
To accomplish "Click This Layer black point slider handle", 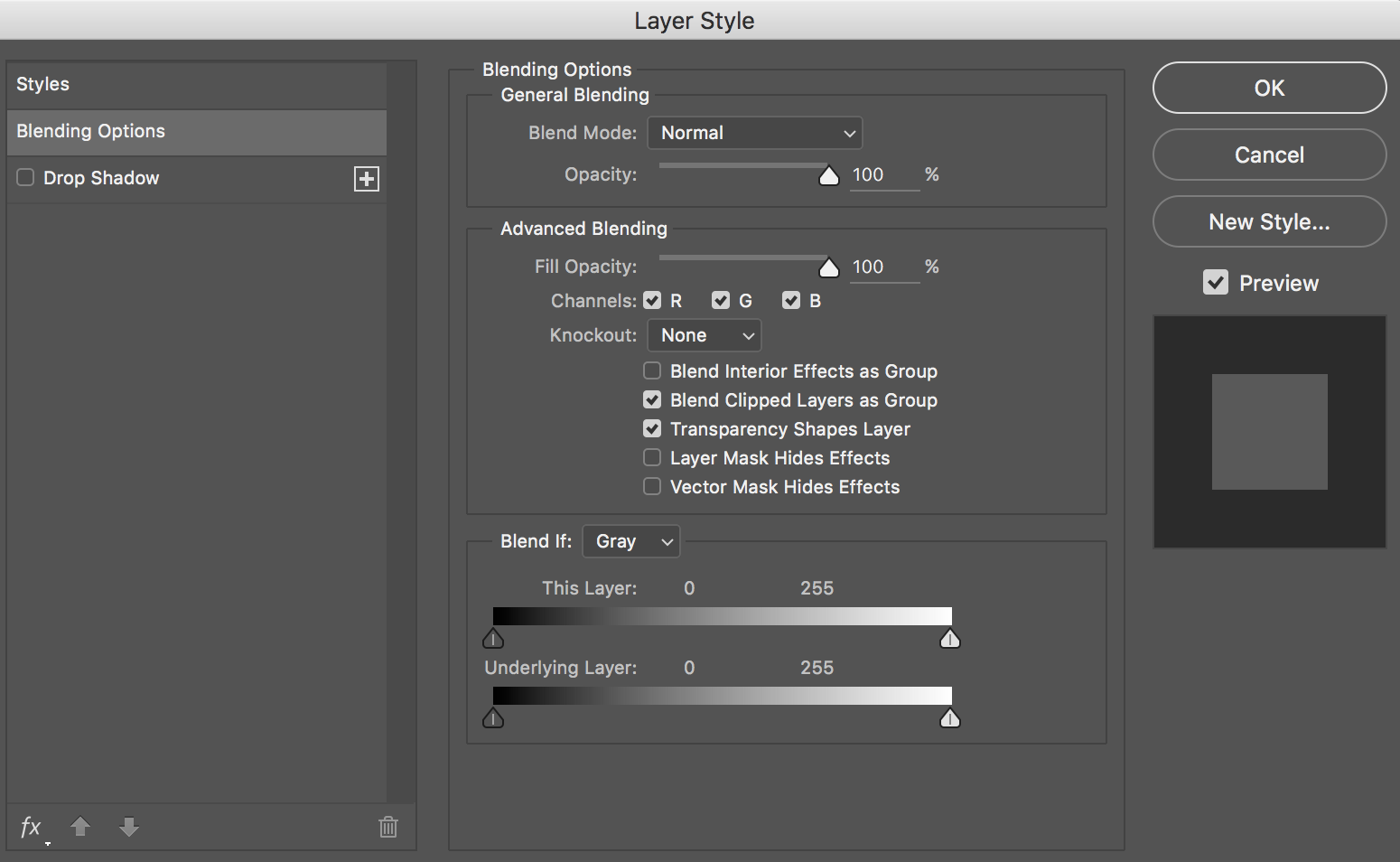I will coord(493,639).
